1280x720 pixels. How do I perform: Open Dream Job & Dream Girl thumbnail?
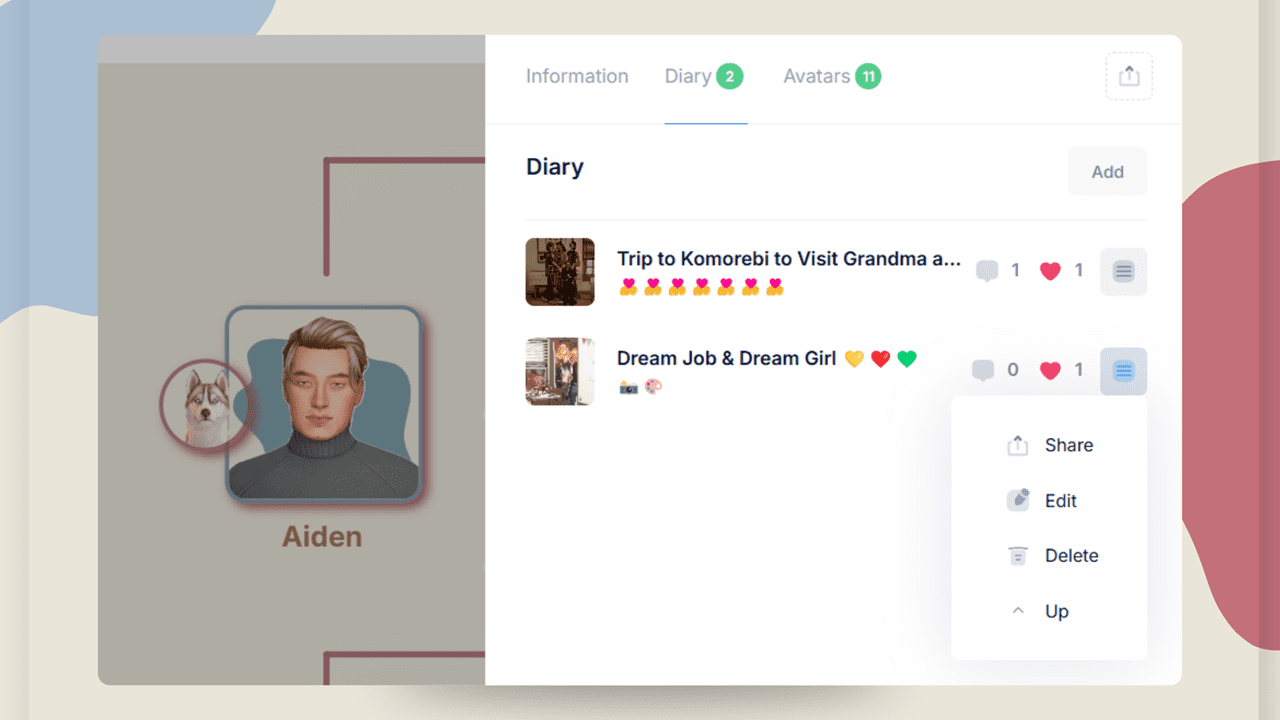[560, 371]
